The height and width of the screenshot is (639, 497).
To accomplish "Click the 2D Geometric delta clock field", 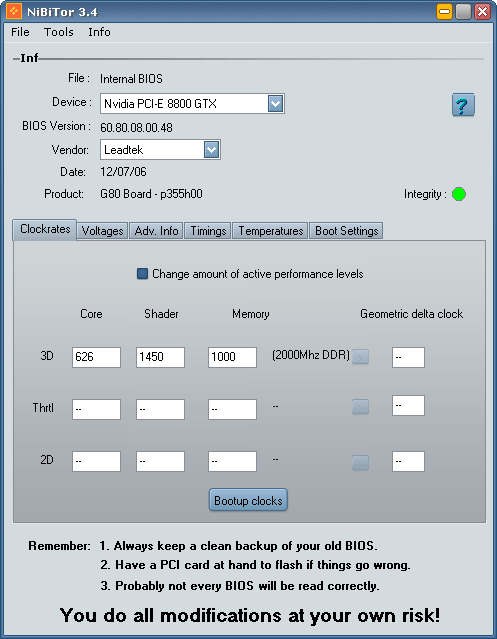I will point(409,461).
